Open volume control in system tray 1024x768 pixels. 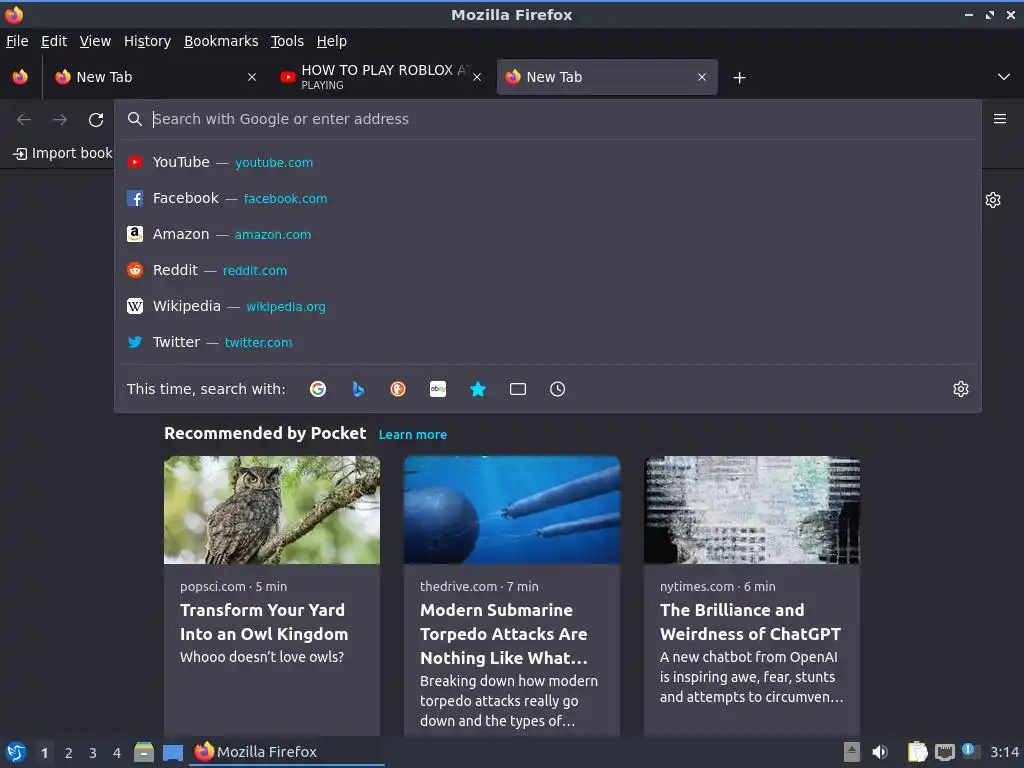(880, 752)
